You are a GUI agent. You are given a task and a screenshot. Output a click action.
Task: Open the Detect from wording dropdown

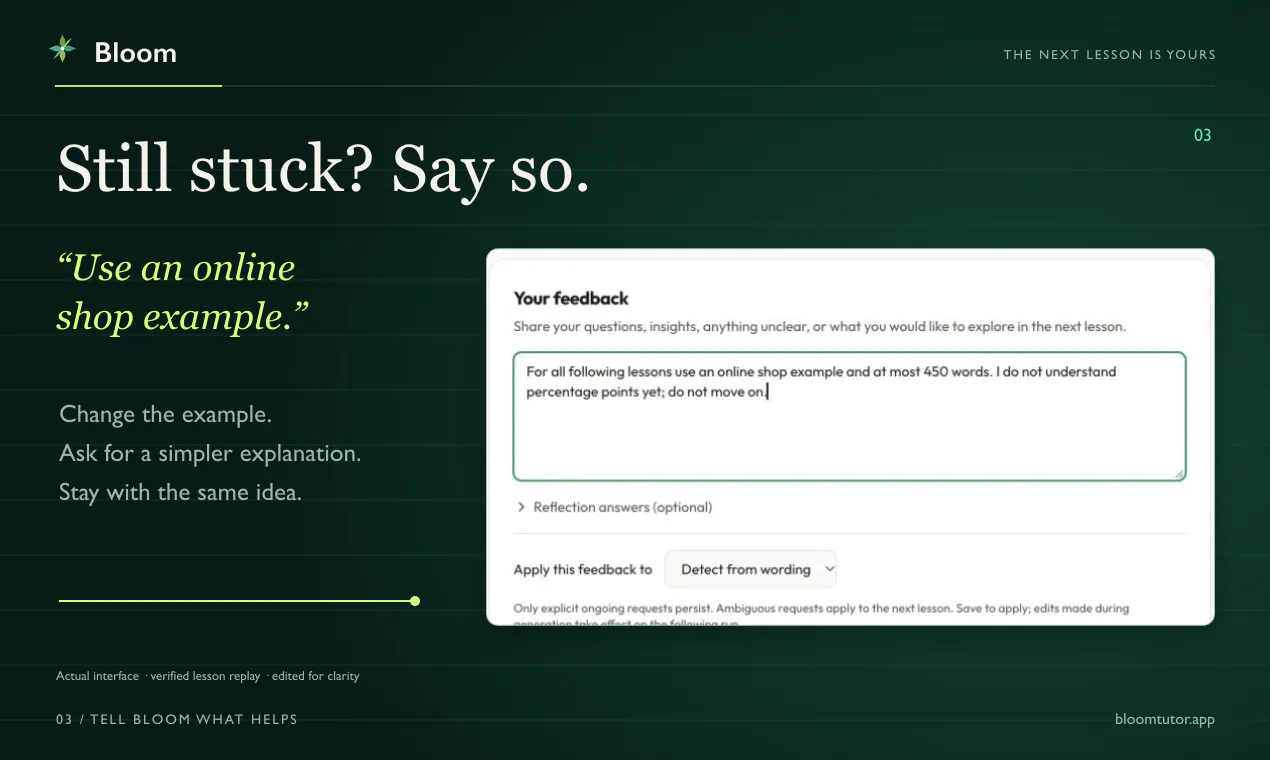click(750, 569)
